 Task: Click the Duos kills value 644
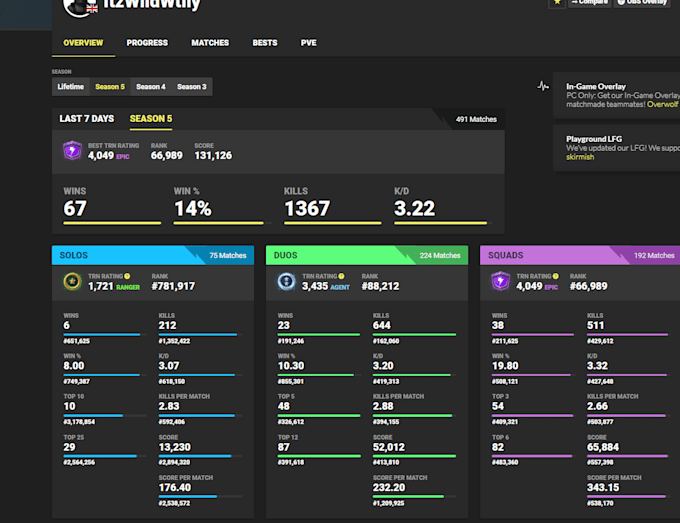(382, 326)
